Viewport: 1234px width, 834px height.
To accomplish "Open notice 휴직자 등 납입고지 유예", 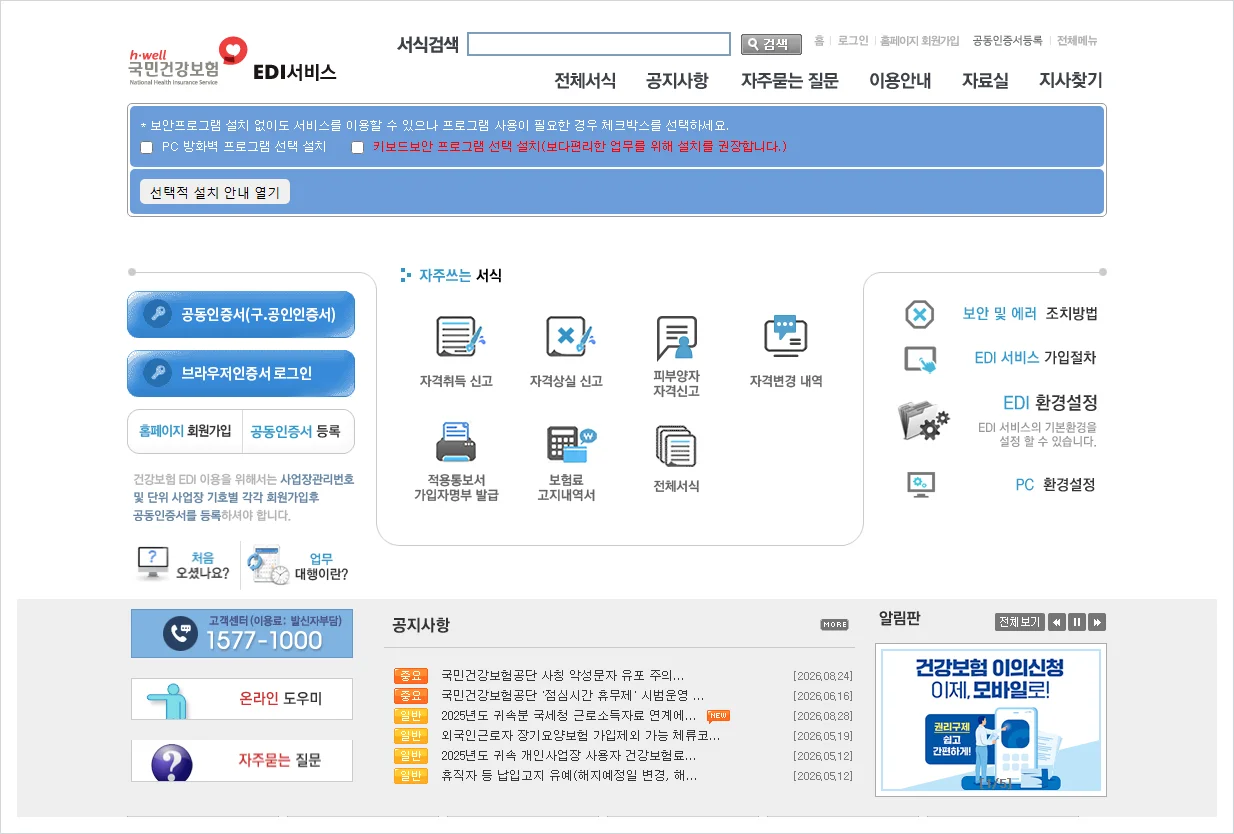I will 570,775.
